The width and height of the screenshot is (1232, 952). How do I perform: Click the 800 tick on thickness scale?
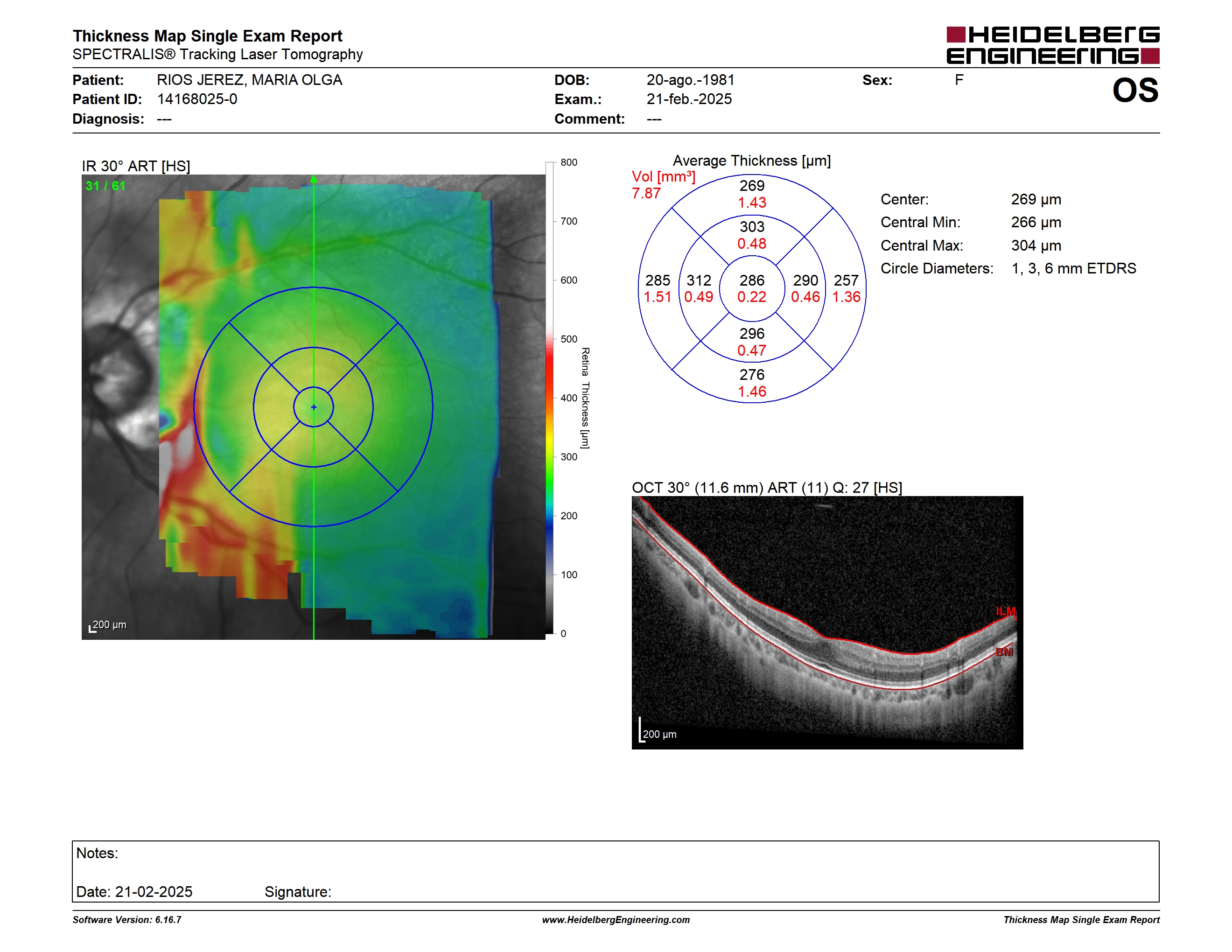pyautogui.click(x=568, y=162)
